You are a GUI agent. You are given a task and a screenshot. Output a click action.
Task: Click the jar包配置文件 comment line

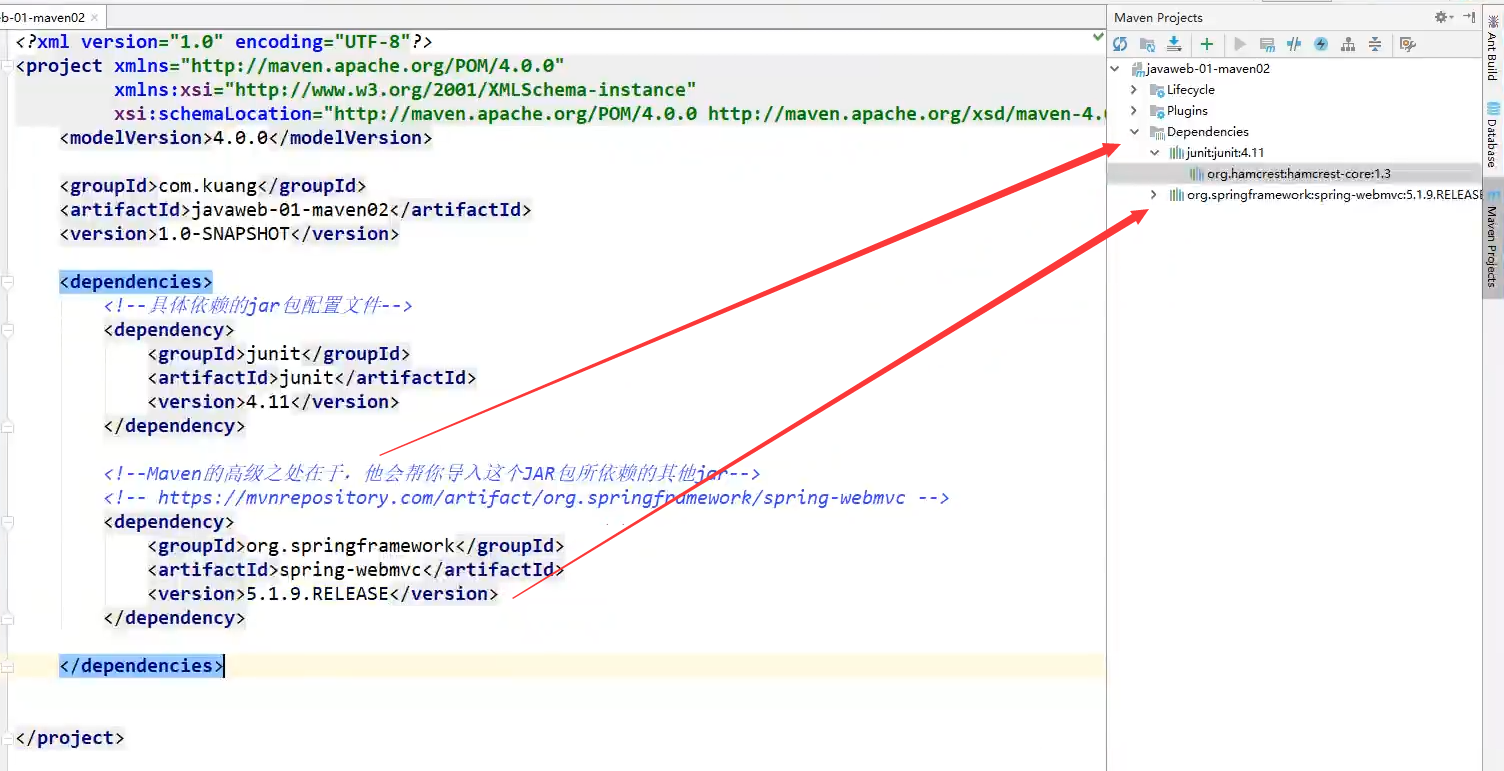click(x=258, y=306)
